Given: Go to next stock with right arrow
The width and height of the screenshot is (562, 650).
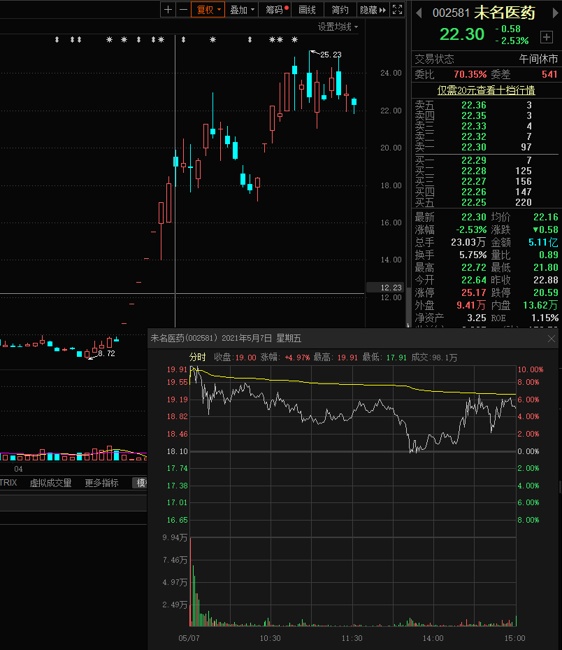Looking at the screenshot, I should (555, 13).
